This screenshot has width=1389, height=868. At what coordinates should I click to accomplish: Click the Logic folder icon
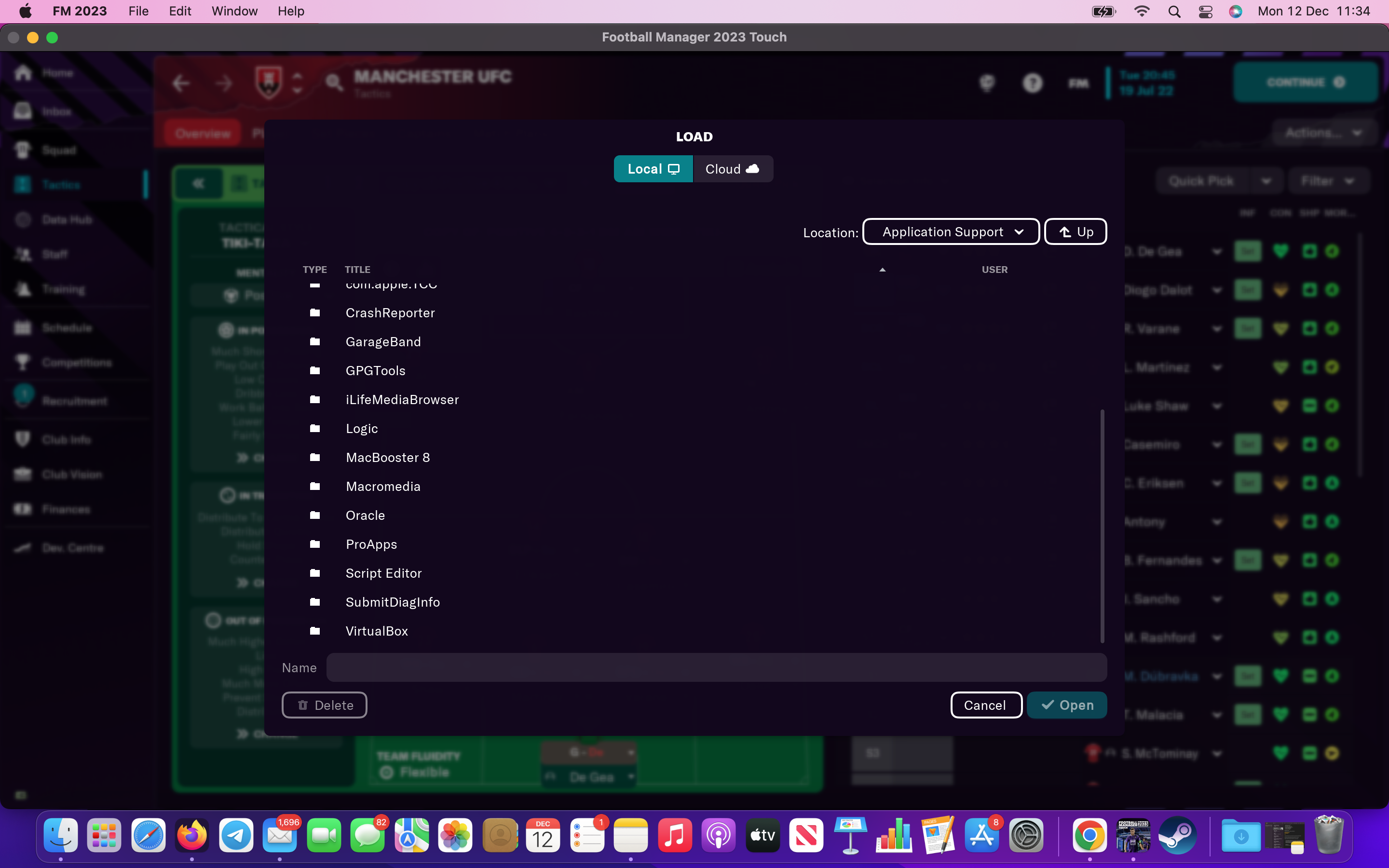[314, 428]
